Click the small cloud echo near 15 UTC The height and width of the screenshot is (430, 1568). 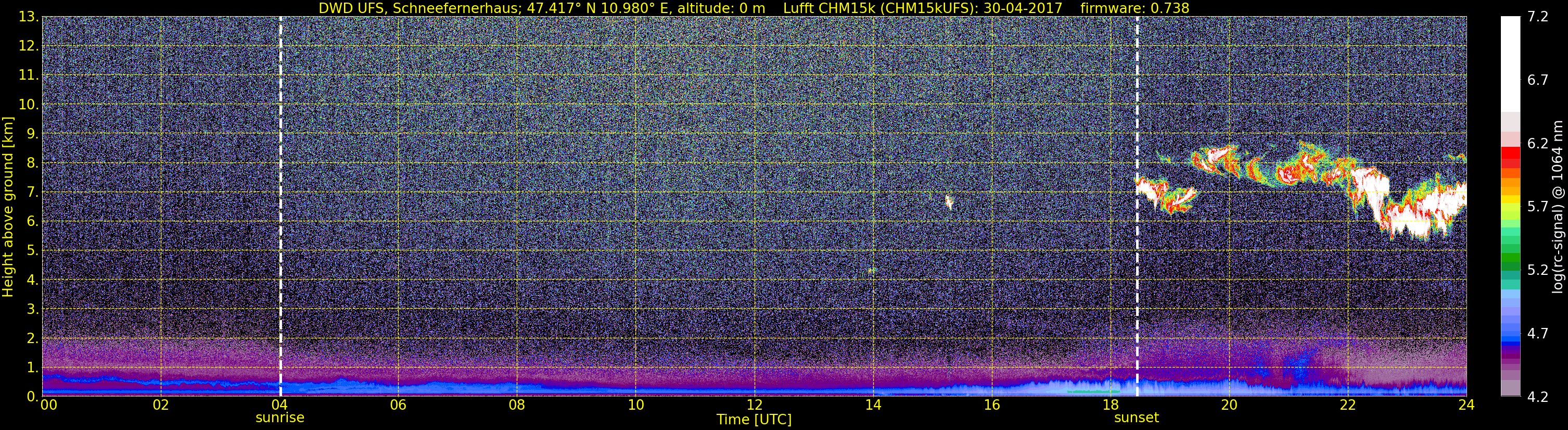[x=948, y=201]
